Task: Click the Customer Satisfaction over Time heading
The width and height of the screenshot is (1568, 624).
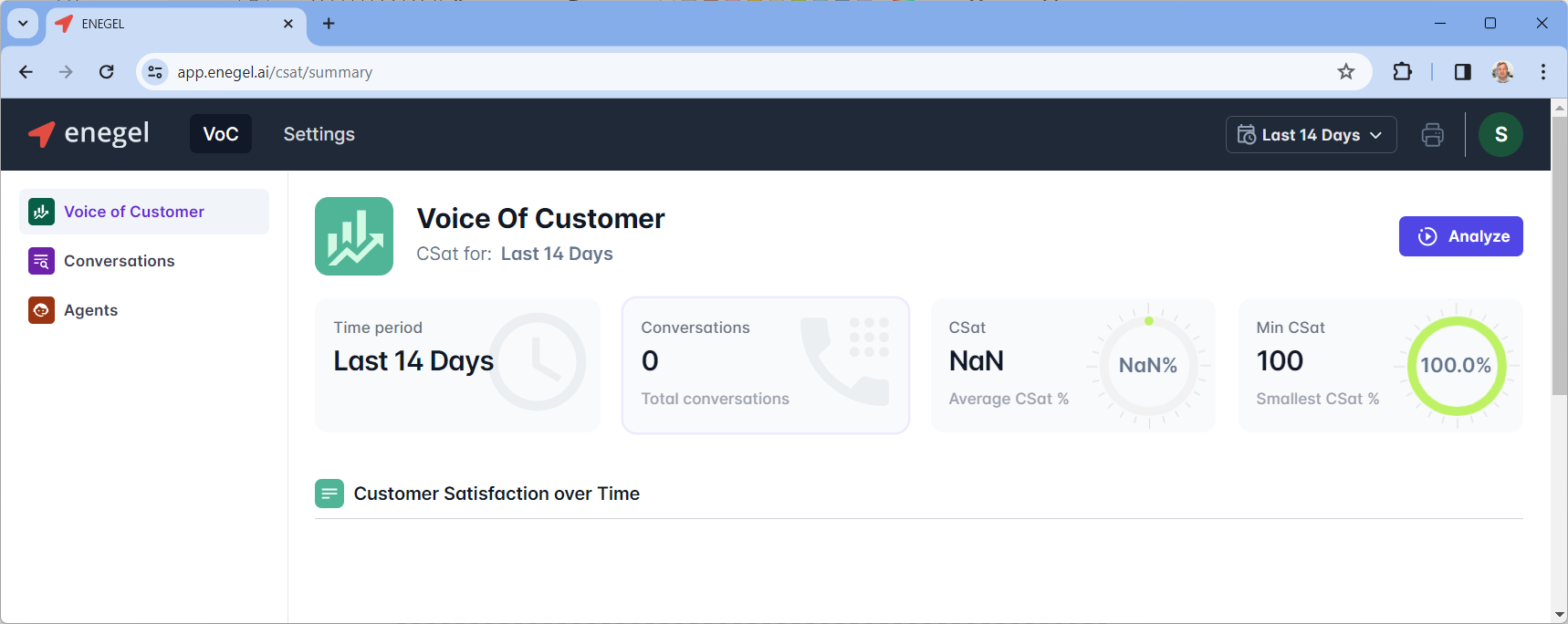Action: [x=497, y=494]
